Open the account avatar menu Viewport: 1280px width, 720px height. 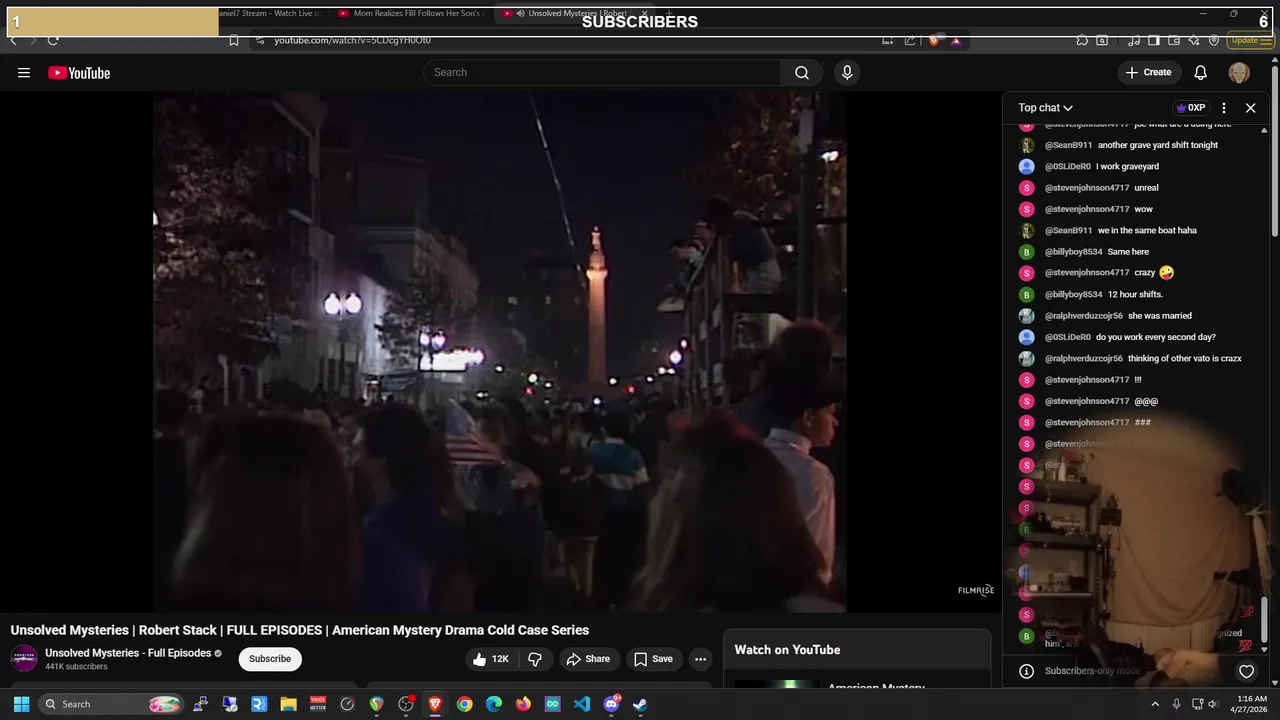pyautogui.click(x=1239, y=73)
